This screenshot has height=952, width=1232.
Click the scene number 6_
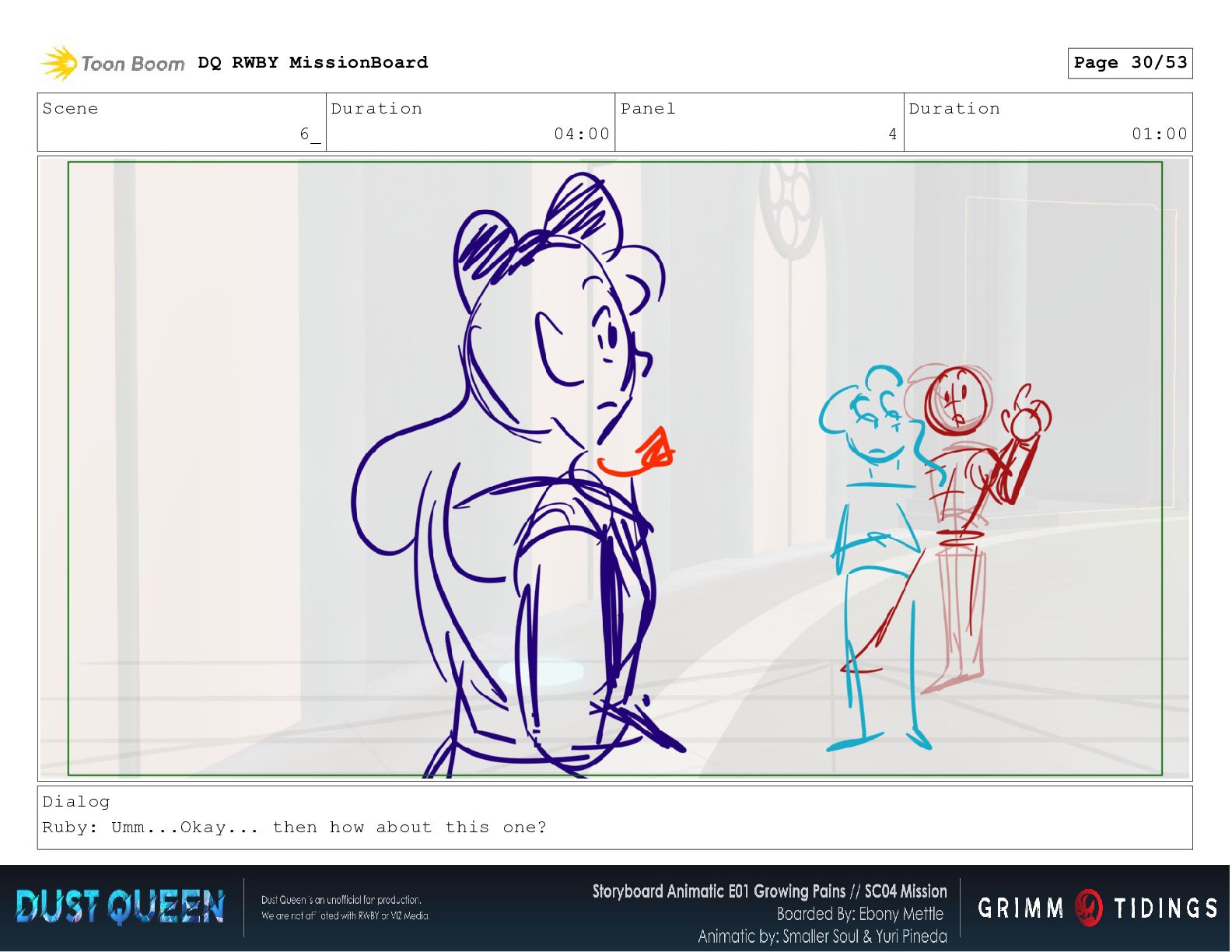[x=310, y=134]
